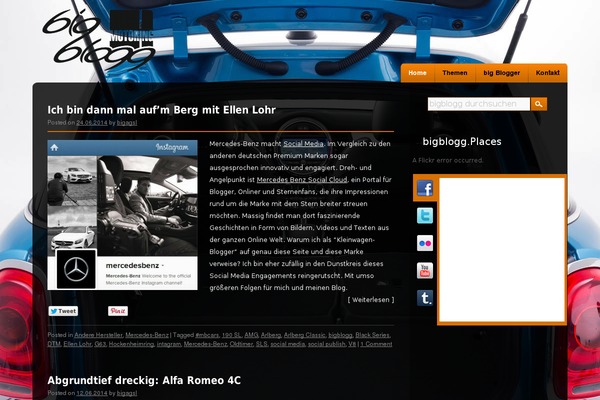Open the AMG tag link
Screen dimensions: 600x400
[x=251, y=335]
